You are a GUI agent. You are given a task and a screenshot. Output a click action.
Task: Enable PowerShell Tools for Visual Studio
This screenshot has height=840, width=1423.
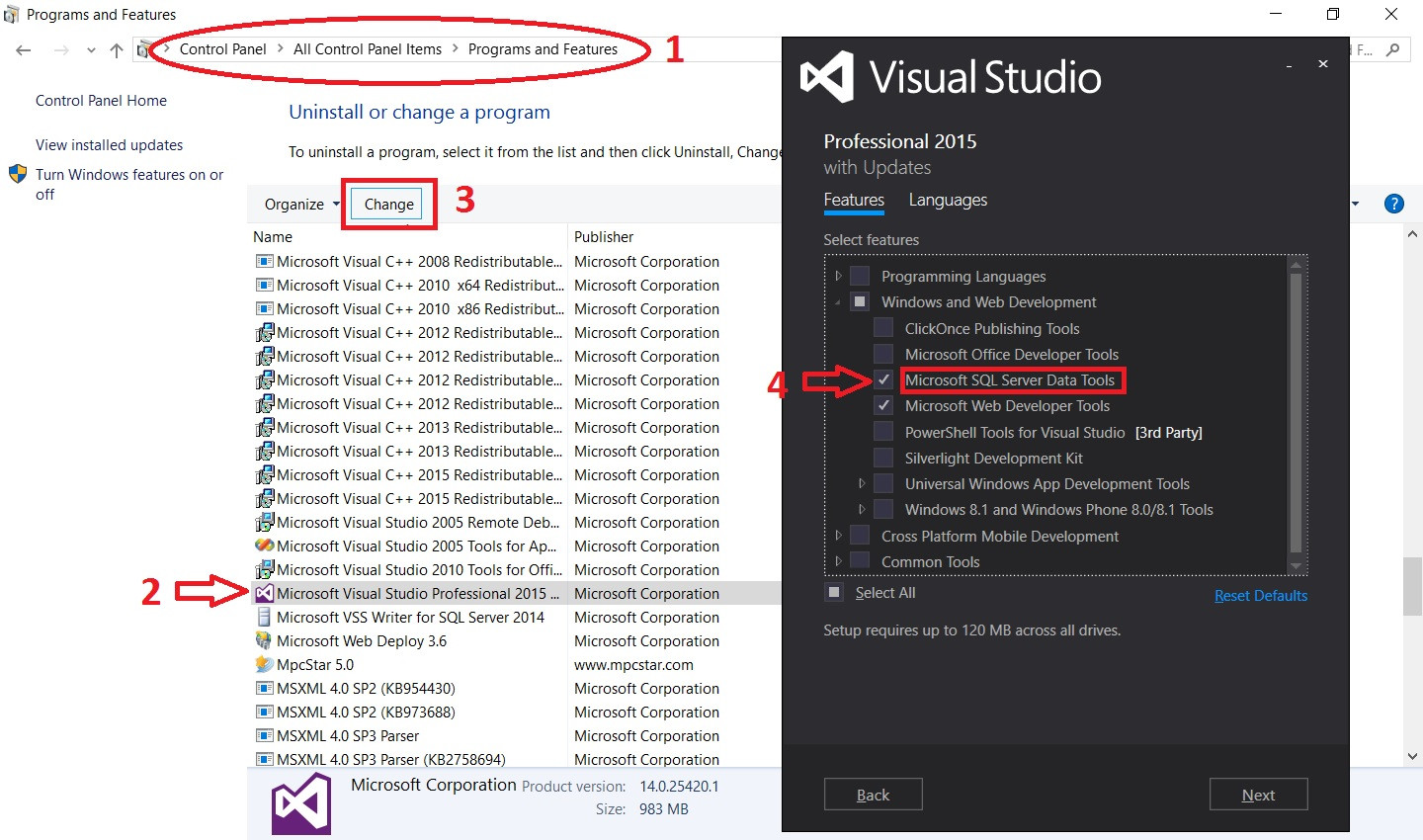(x=883, y=431)
